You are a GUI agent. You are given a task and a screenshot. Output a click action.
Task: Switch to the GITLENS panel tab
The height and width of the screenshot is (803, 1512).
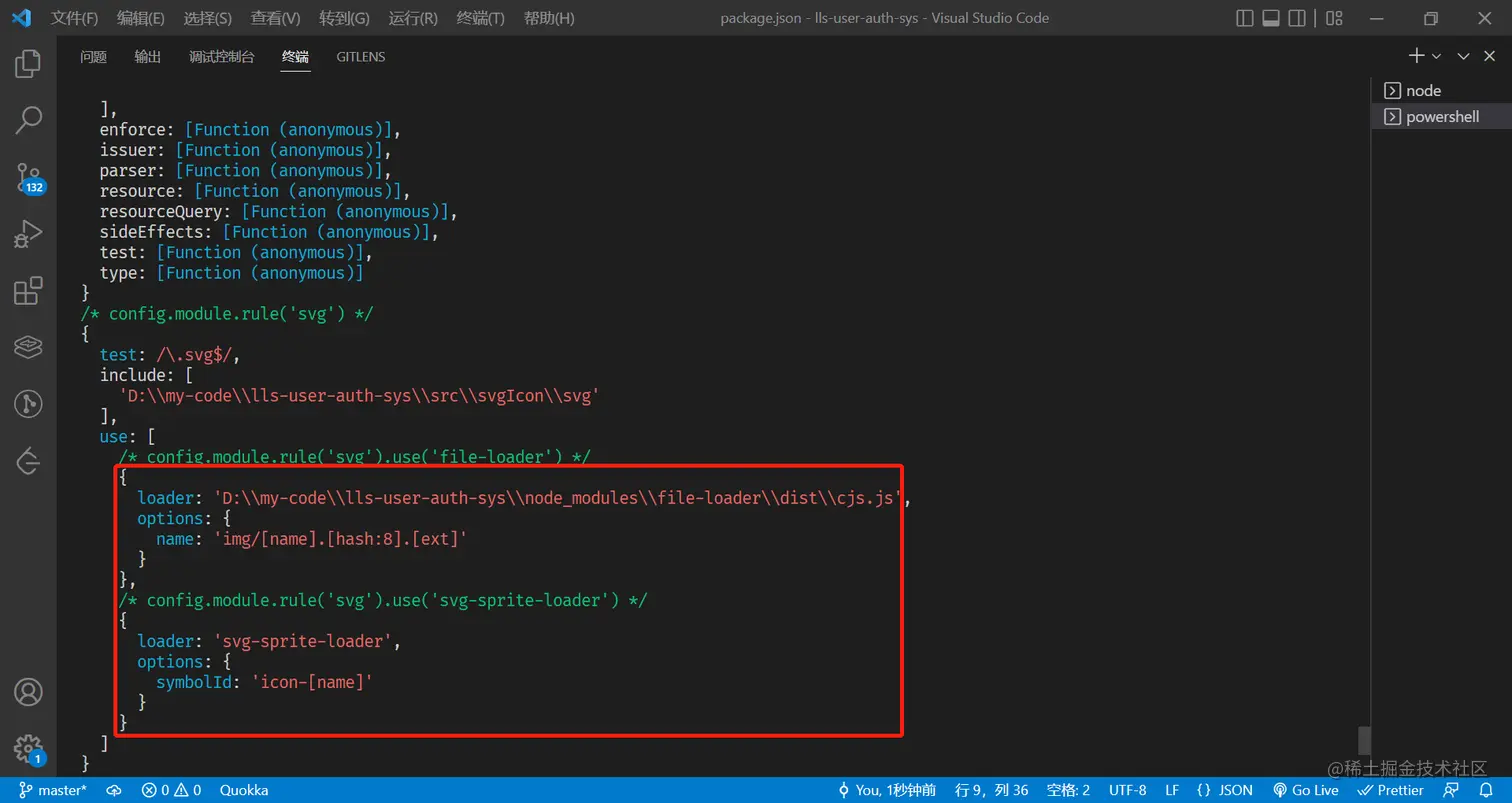coord(361,57)
